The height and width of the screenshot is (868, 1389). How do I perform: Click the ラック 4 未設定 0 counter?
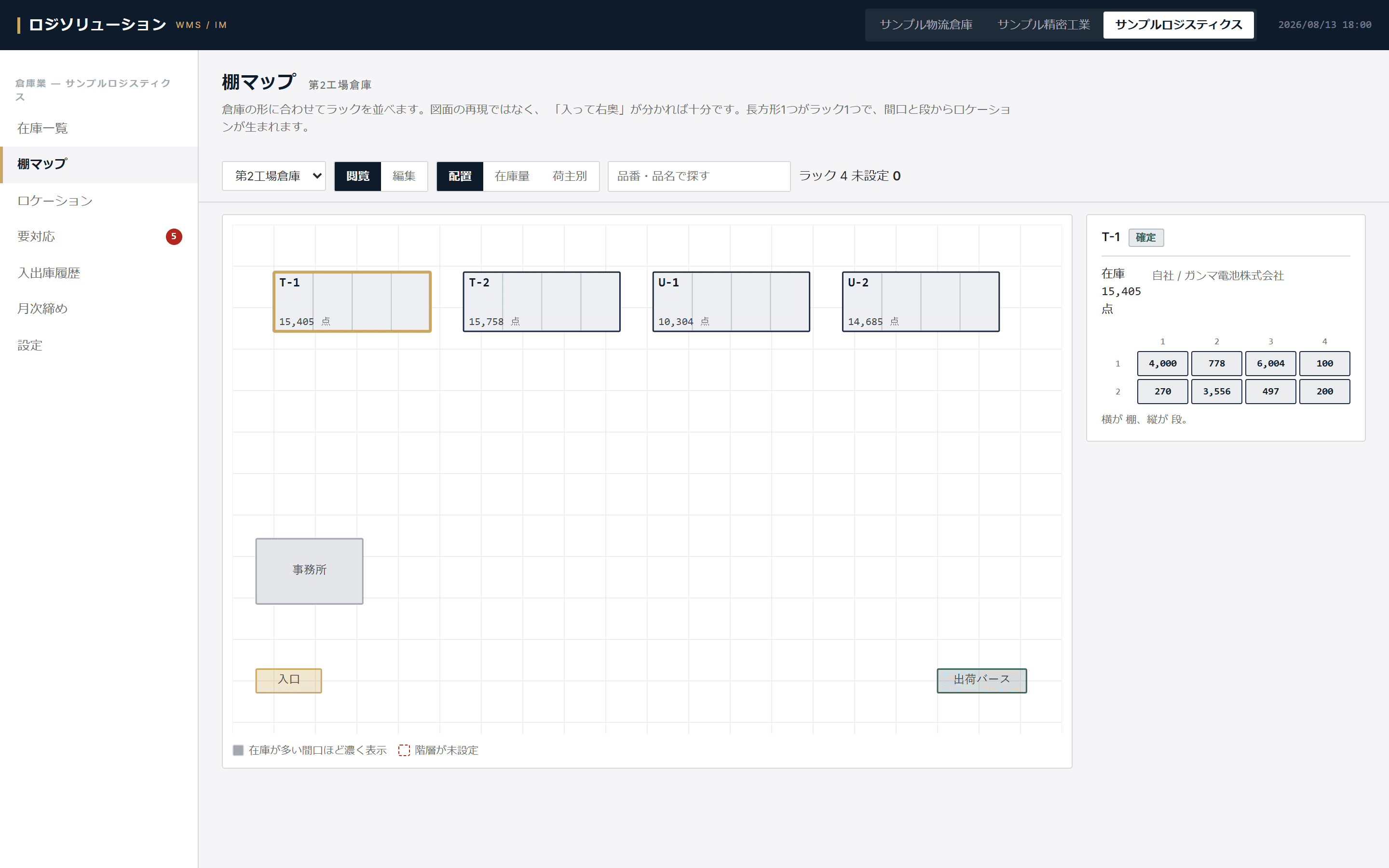(x=849, y=176)
